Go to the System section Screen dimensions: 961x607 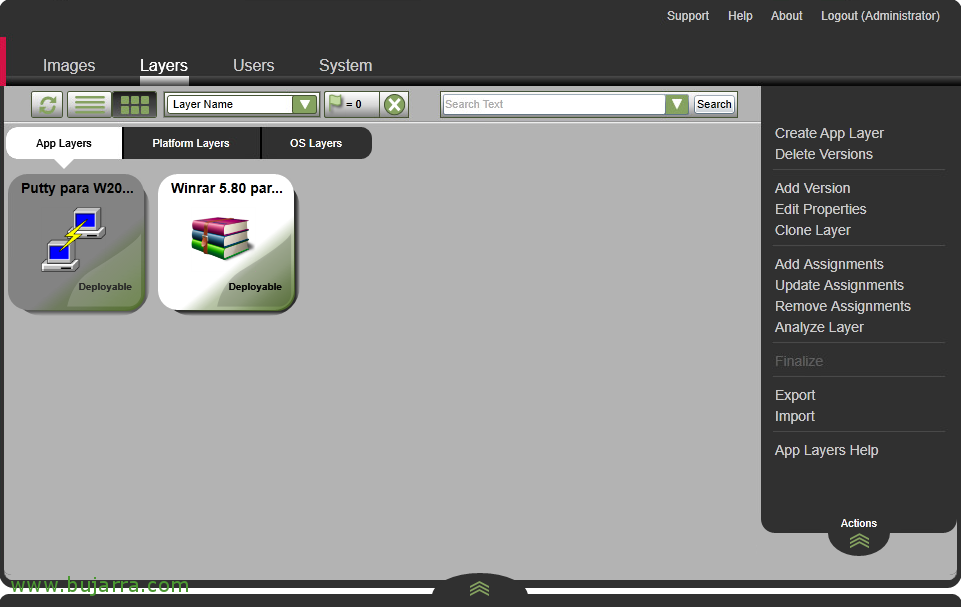click(346, 65)
